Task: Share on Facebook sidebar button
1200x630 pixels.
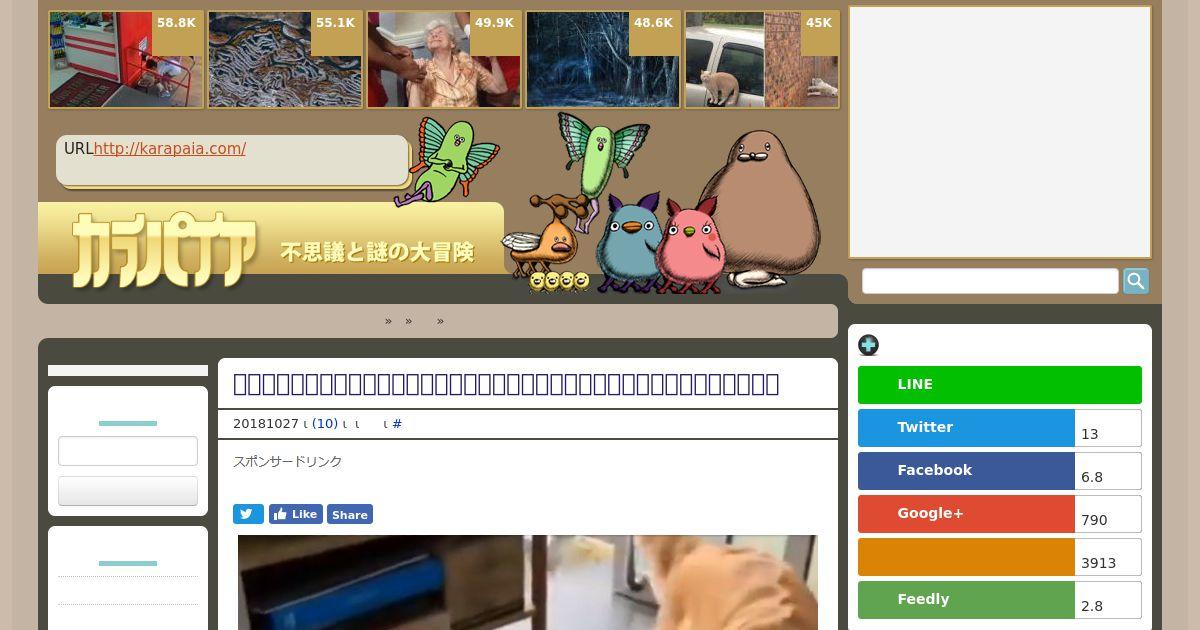Action: (x=966, y=471)
